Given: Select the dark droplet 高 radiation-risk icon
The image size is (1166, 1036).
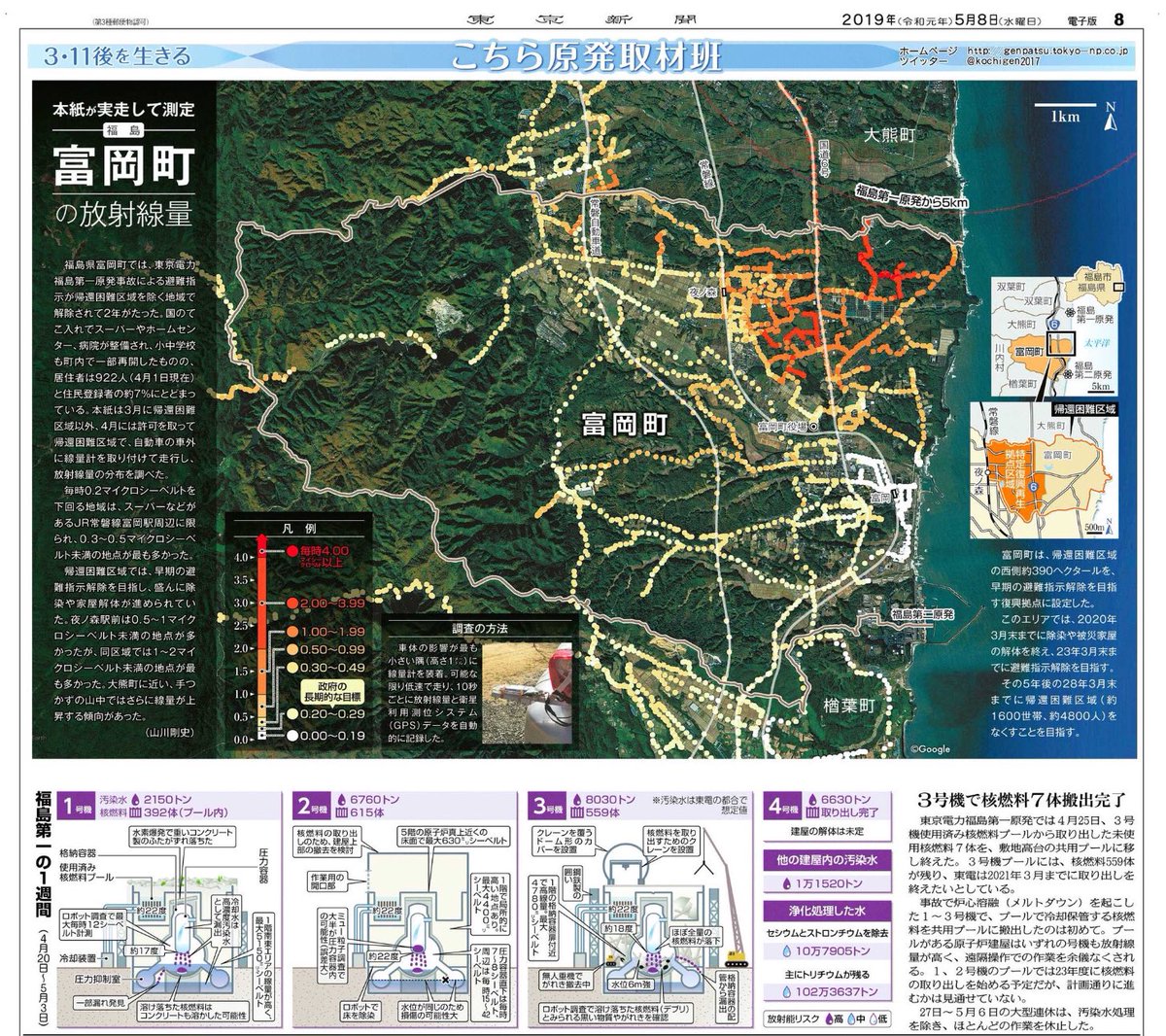Looking at the screenshot, I should click(x=829, y=1019).
